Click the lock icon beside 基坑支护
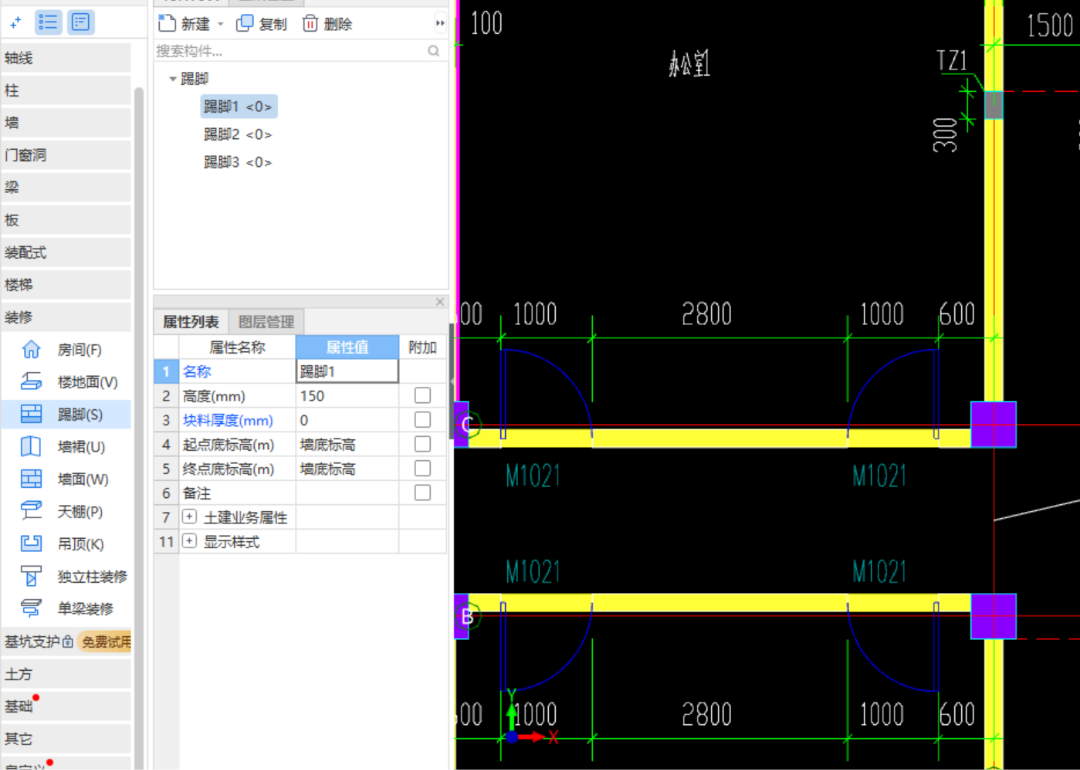 [x=68, y=642]
